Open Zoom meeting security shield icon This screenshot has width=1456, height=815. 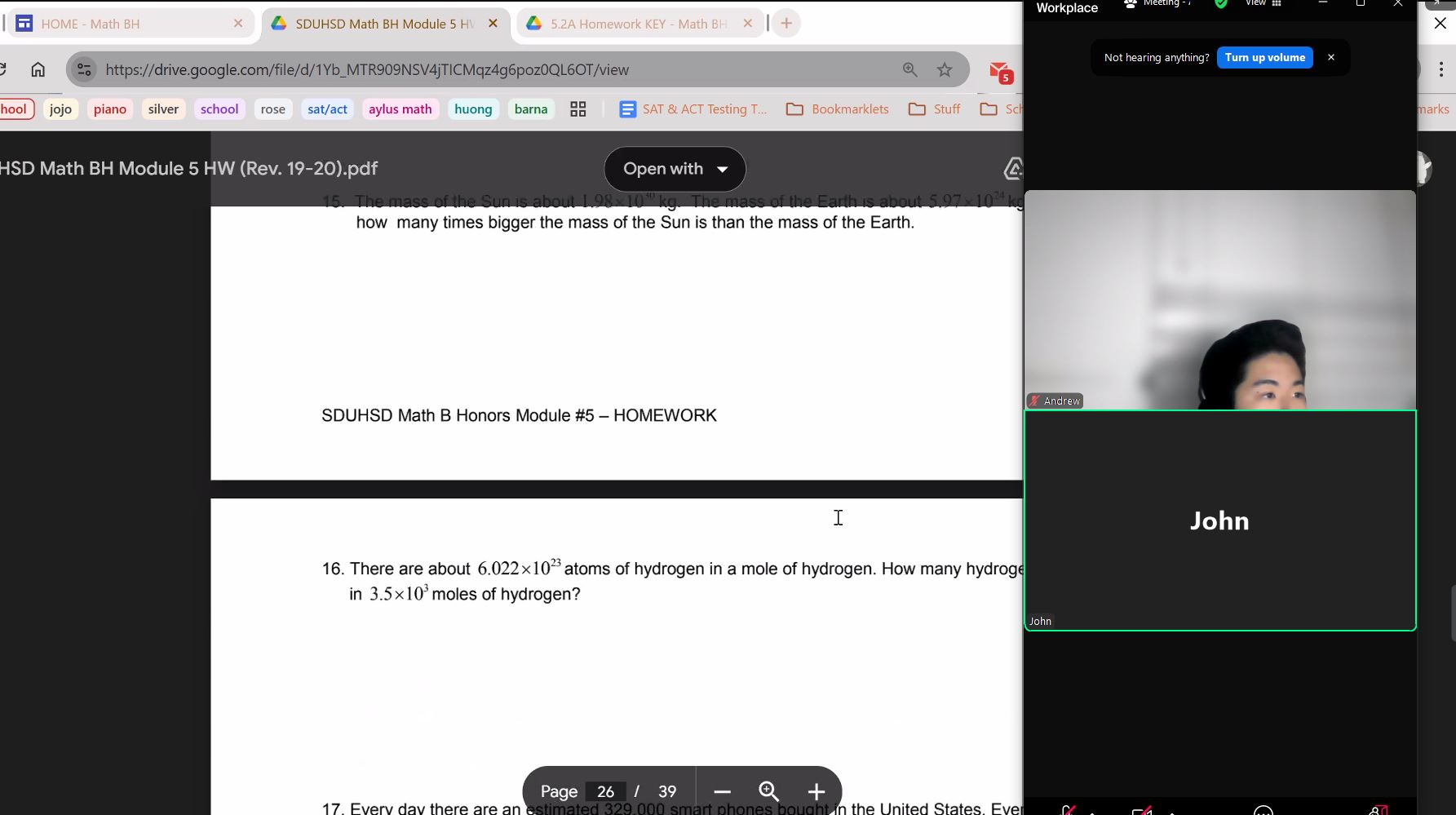pyautogui.click(x=1220, y=4)
